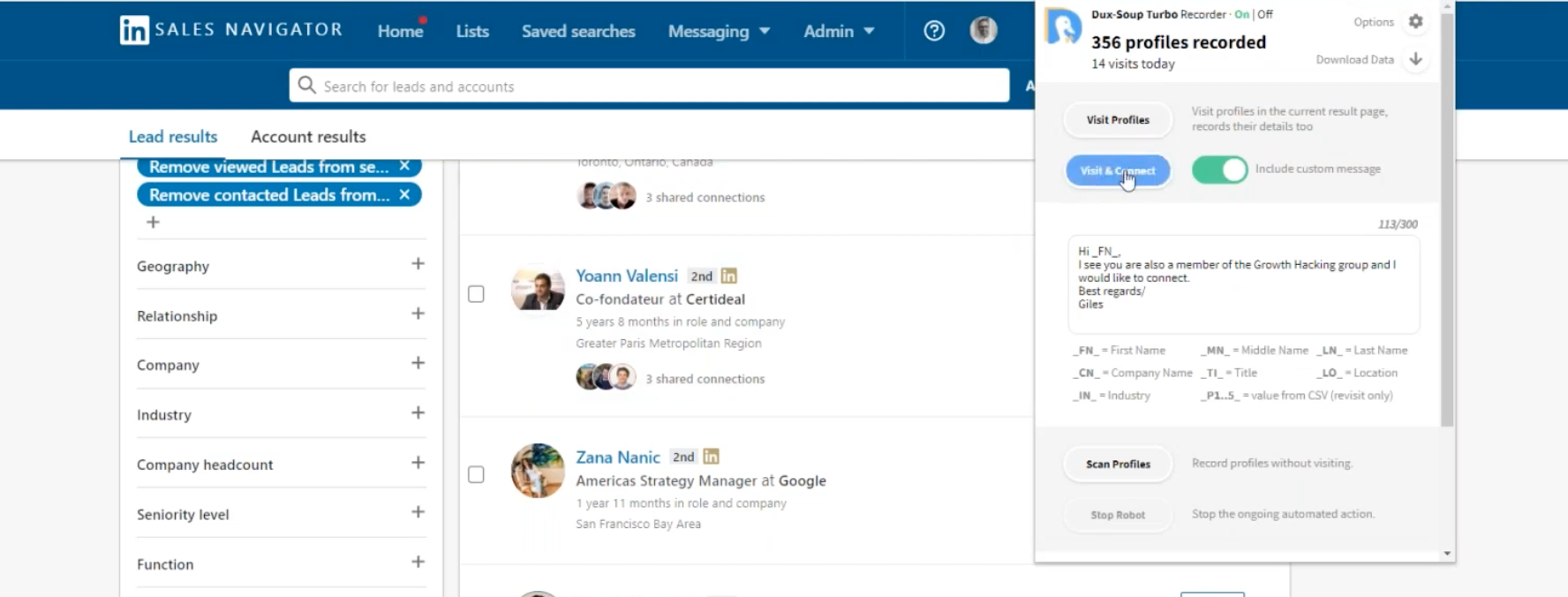Switch to the Account results tab
The image size is (1568, 597).
[308, 136]
